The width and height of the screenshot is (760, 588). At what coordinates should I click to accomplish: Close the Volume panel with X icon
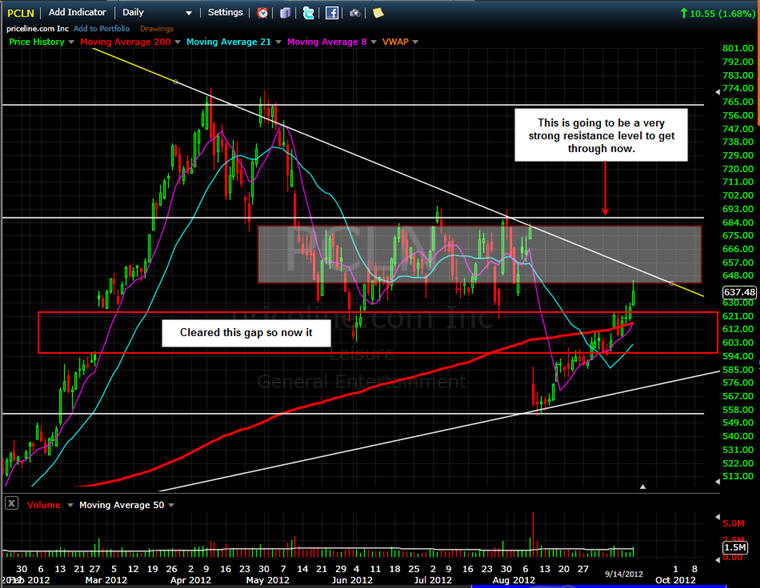click(12, 503)
